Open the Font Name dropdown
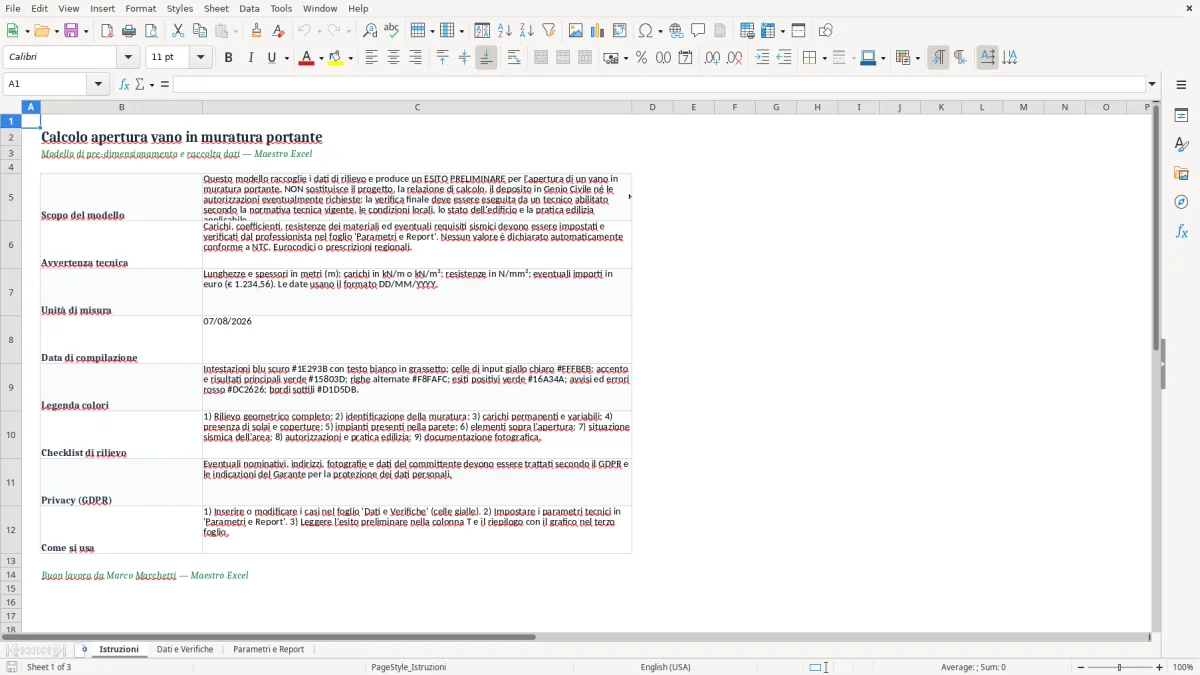This screenshot has height=675, width=1200. [x=127, y=58]
